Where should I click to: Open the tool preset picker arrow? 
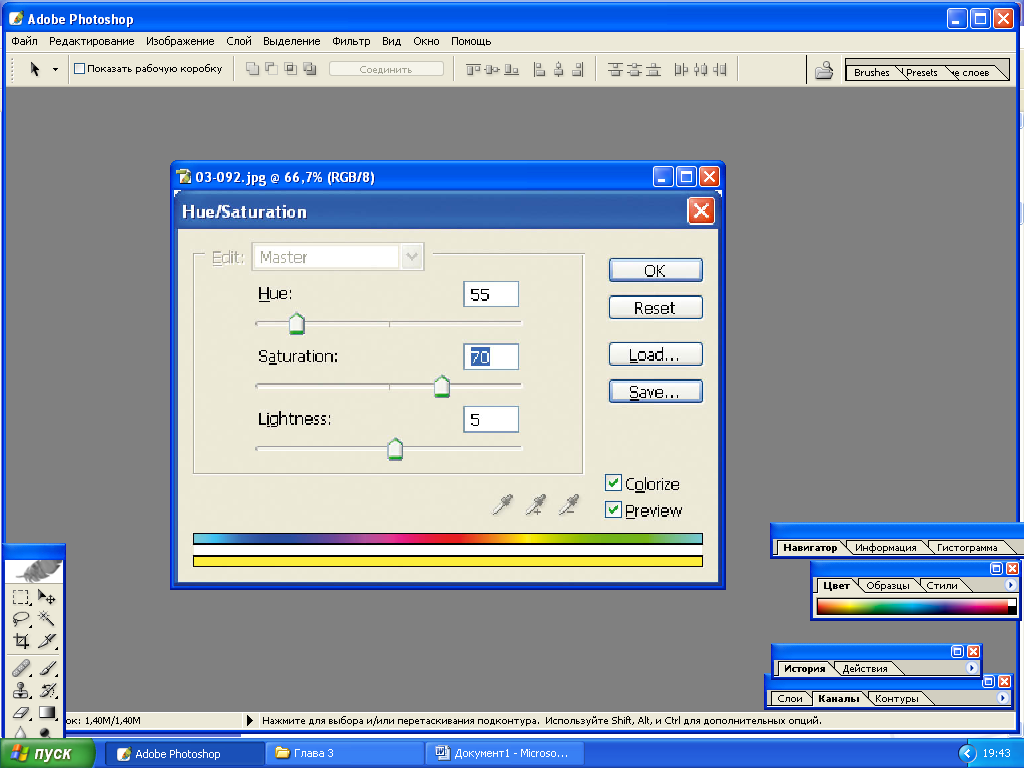tap(56, 69)
